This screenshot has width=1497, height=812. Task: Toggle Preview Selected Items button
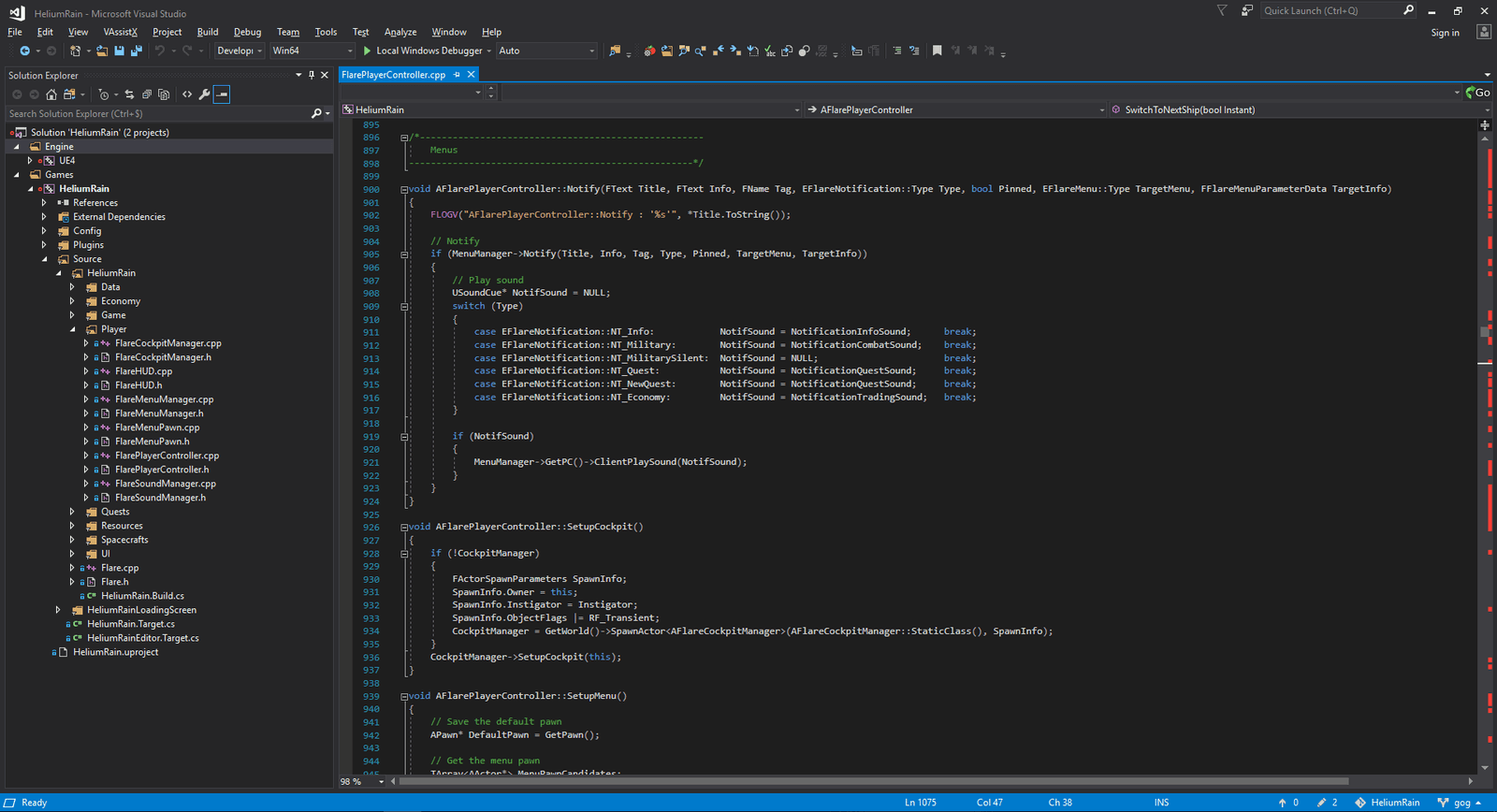pyautogui.click(x=222, y=94)
